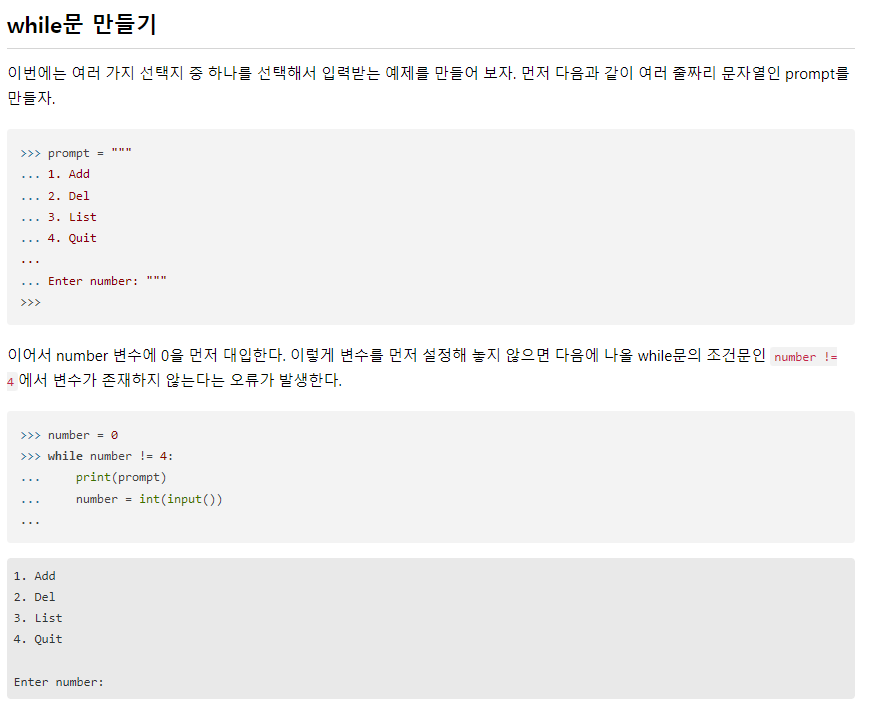Click the 'Enter number: """' code line
The image size is (877, 712).
(107, 281)
